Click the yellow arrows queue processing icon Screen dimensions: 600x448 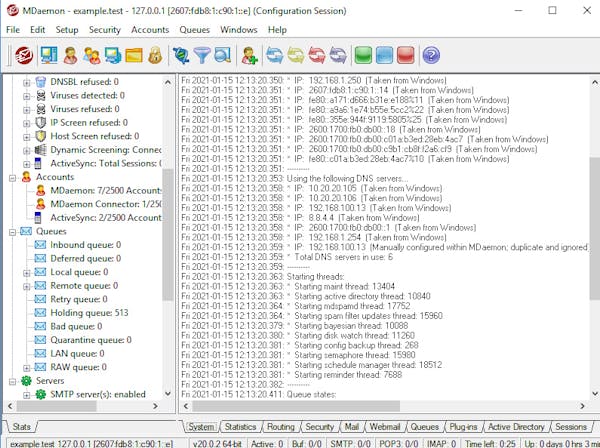[x=296, y=55]
